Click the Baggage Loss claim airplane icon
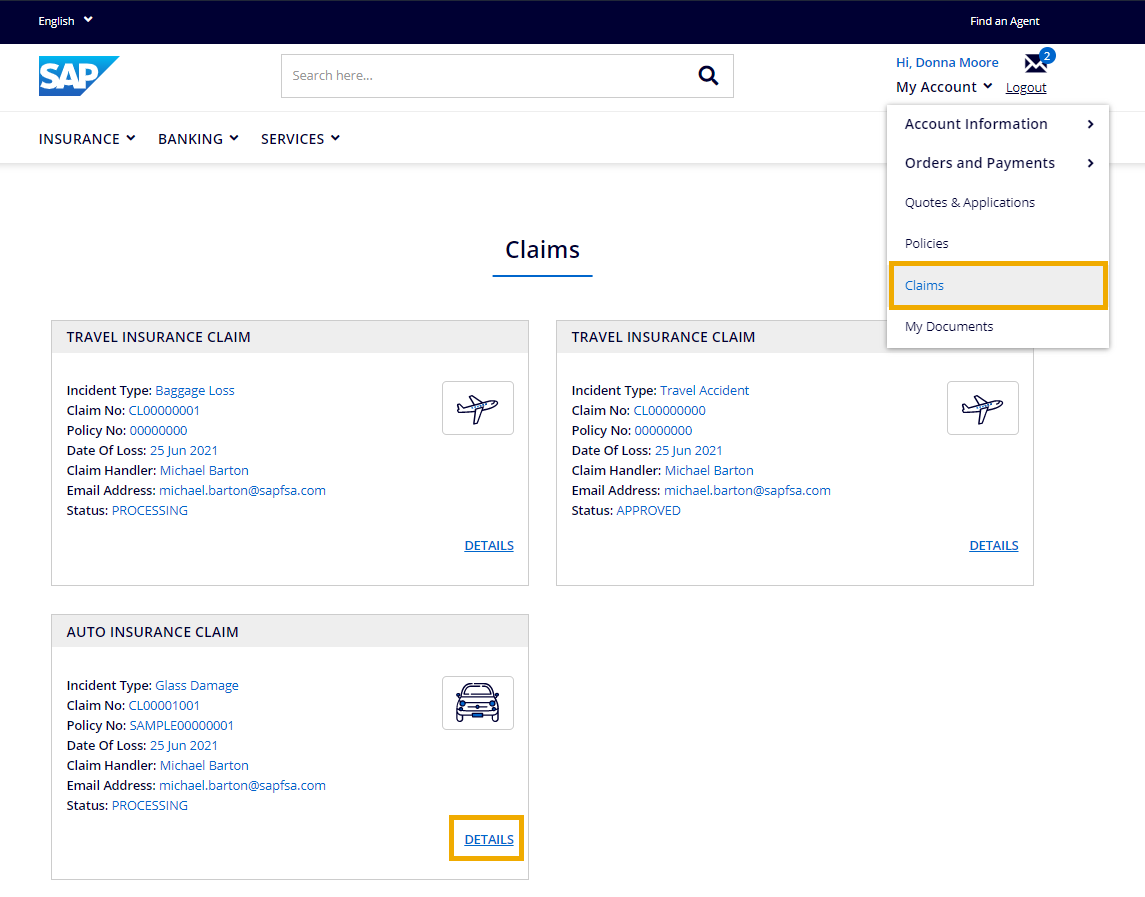 [477, 408]
